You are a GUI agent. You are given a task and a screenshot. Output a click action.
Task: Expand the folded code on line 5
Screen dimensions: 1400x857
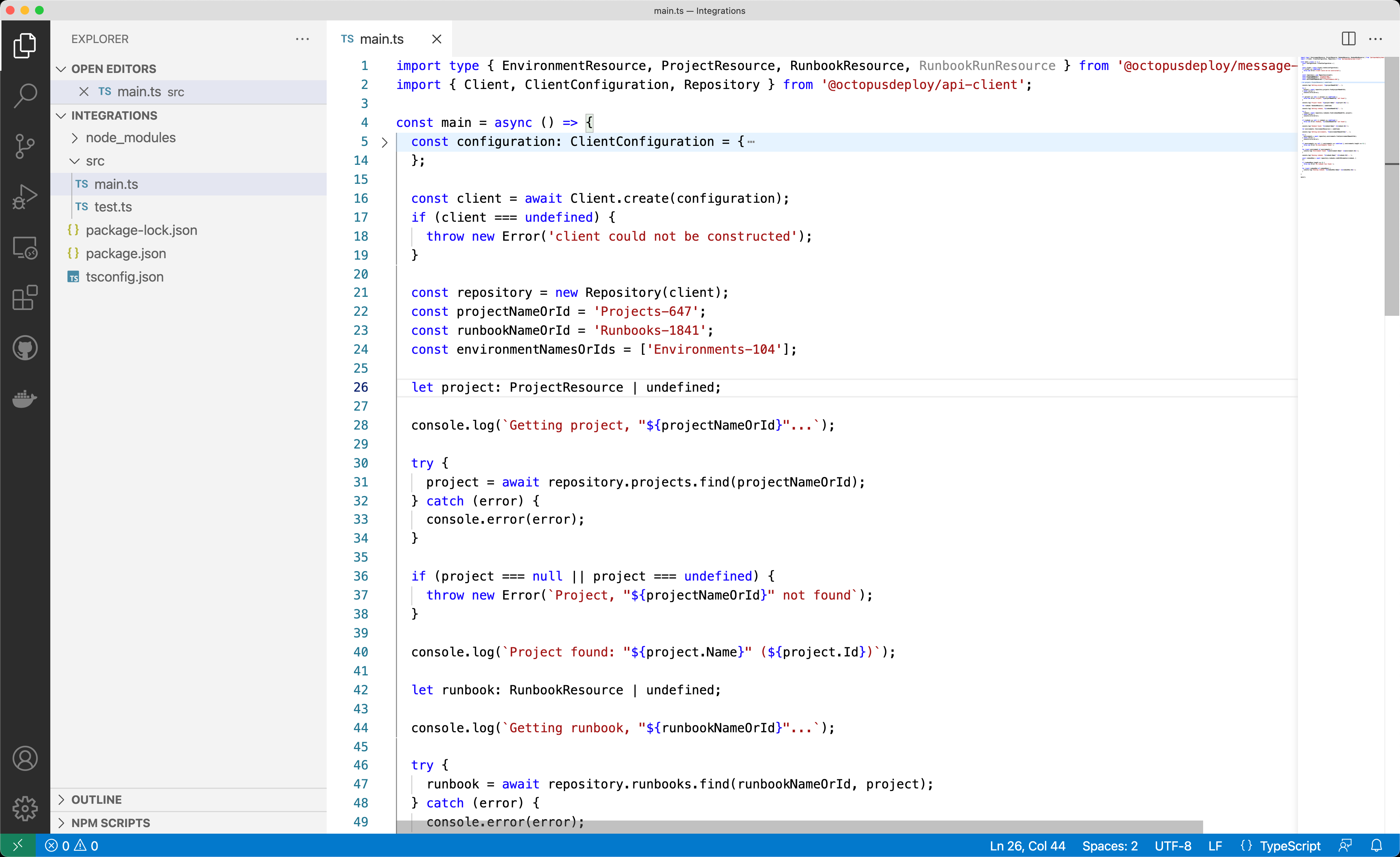[x=384, y=142]
